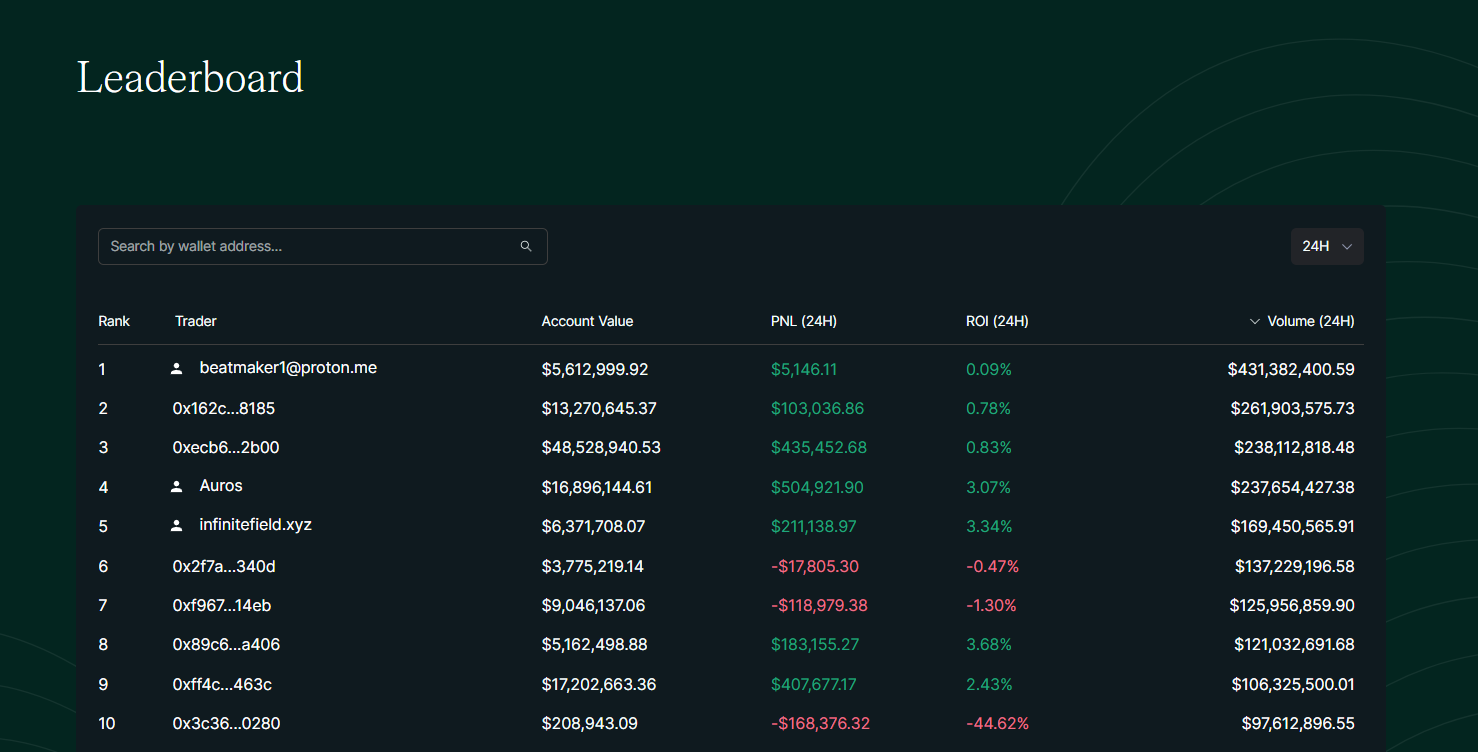Viewport: 1478px width, 752px height.
Task: Click volume $261,903,575.73
Action: (1293, 408)
